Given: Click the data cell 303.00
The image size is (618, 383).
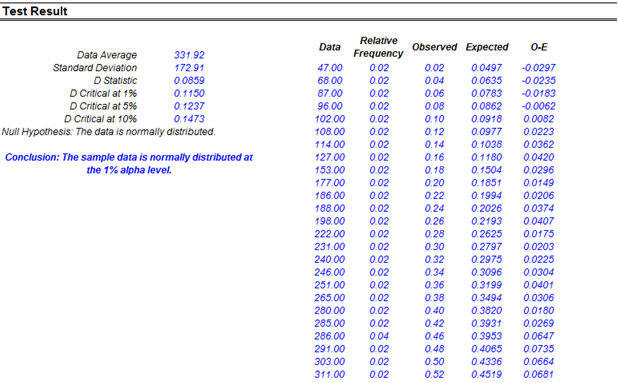Looking at the screenshot, I should point(330,361).
